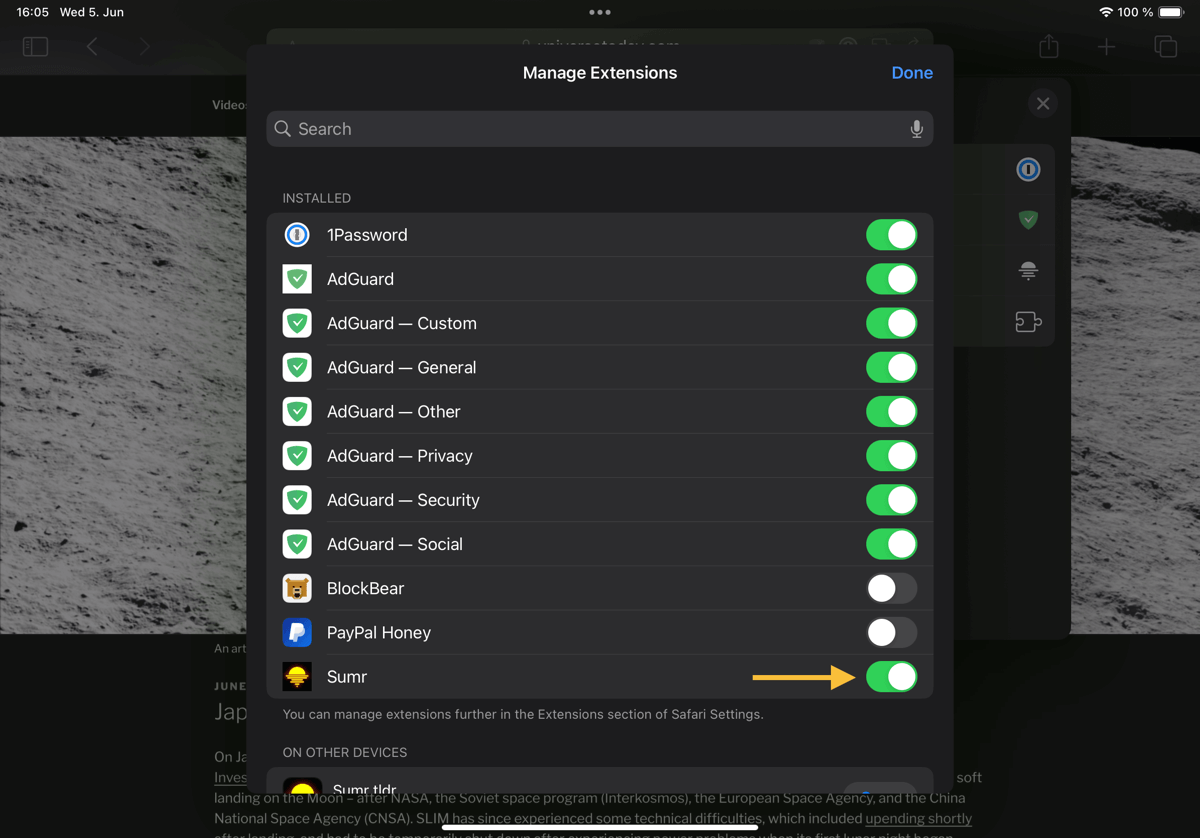Click the PayPal Honey icon

pyautogui.click(x=297, y=632)
